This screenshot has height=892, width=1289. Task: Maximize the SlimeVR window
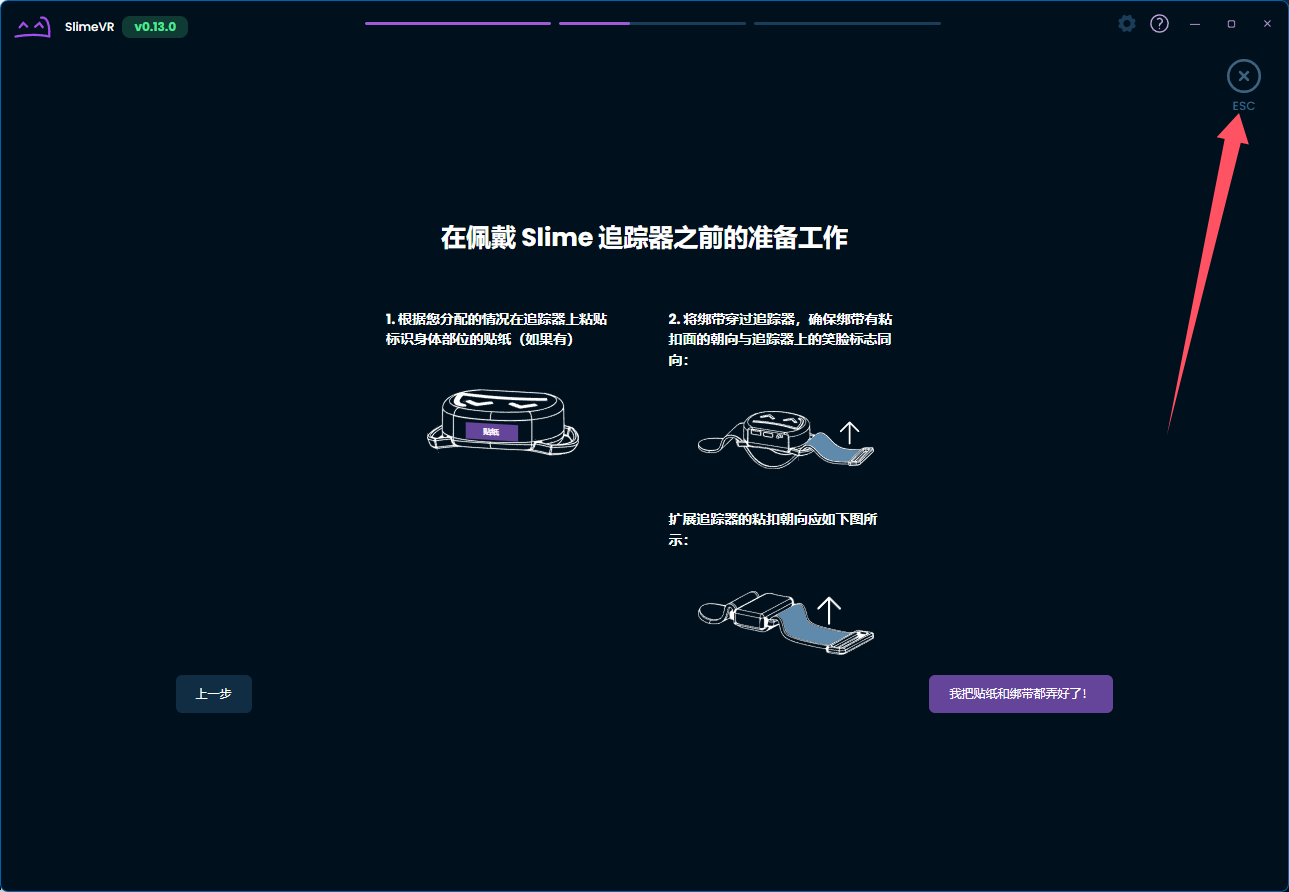pos(1231,23)
